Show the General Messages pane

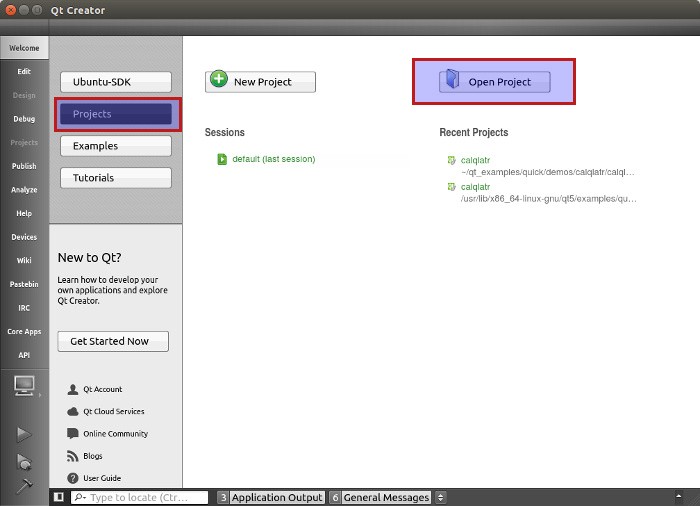point(380,497)
